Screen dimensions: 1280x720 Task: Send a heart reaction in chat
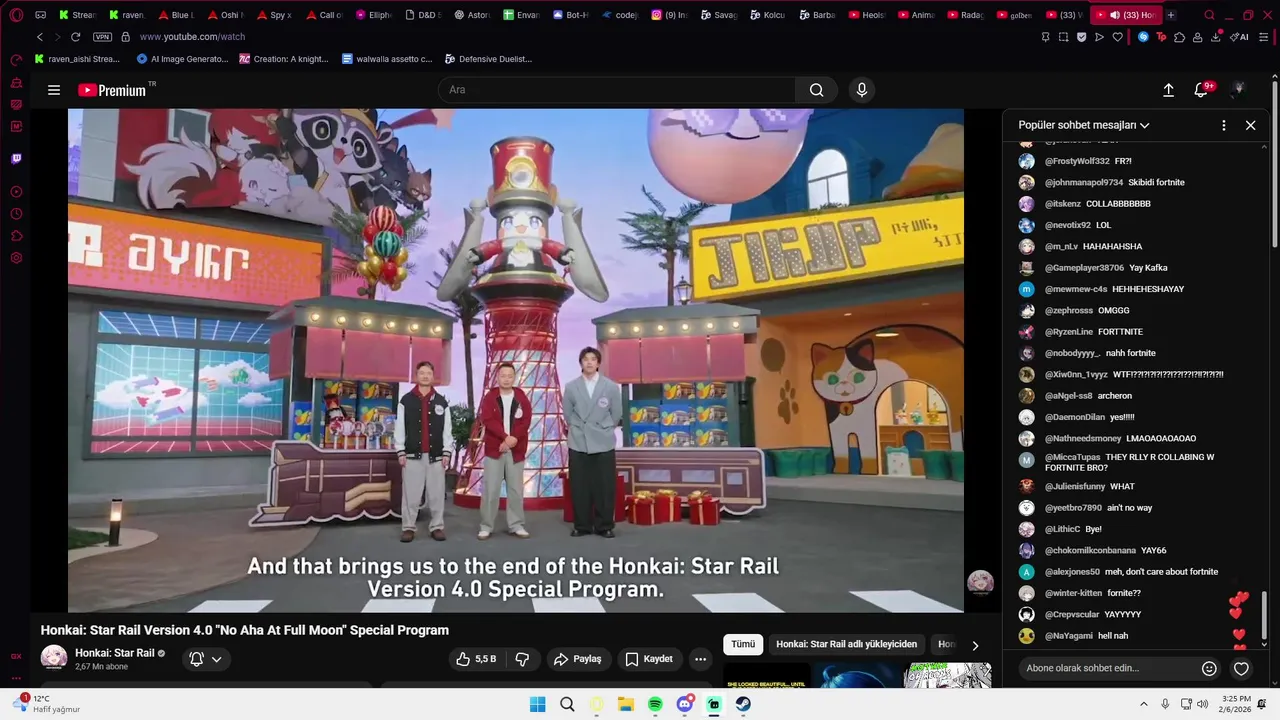coord(1241,668)
